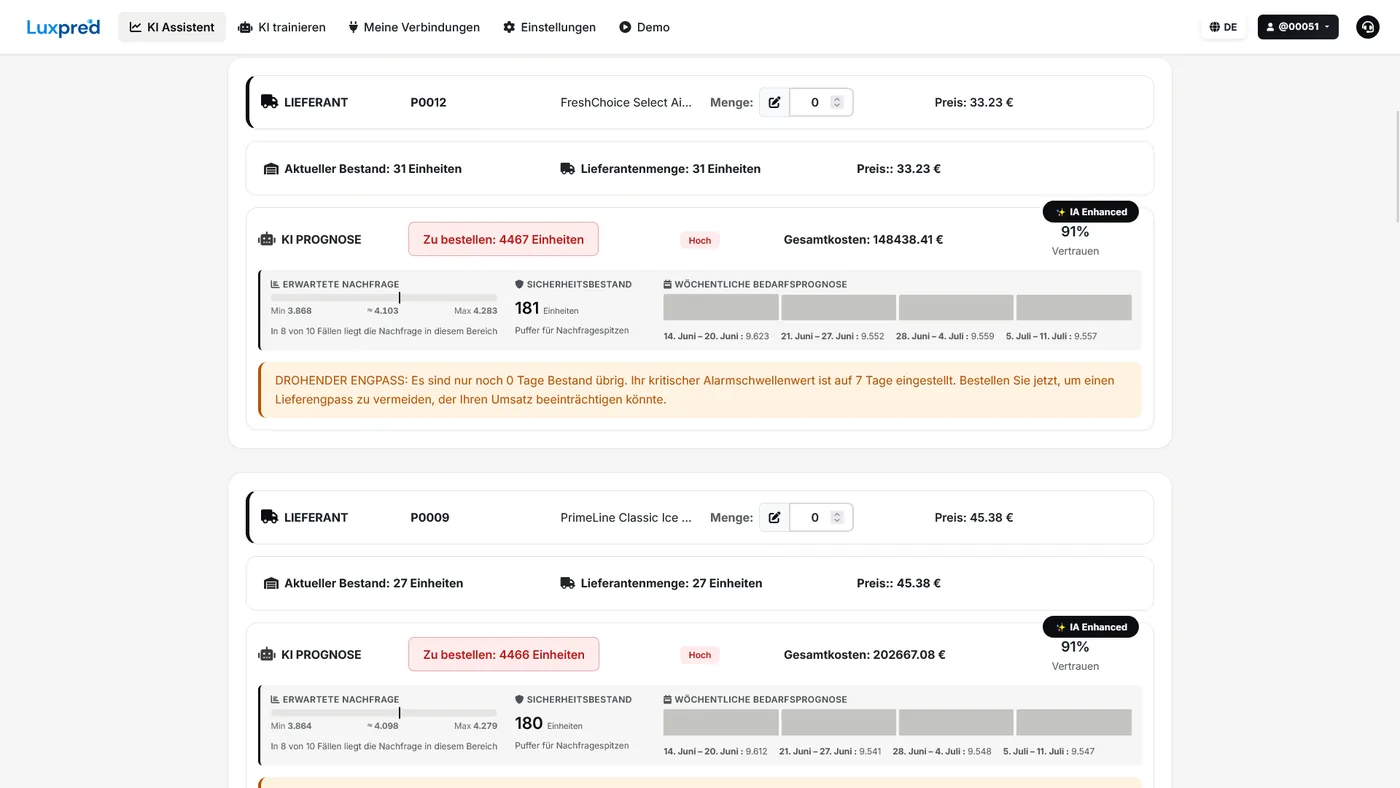Select the 14. Juni – 20. Juni bar for 9.612
The height and width of the screenshot is (788, 1400).
point(721,722)
